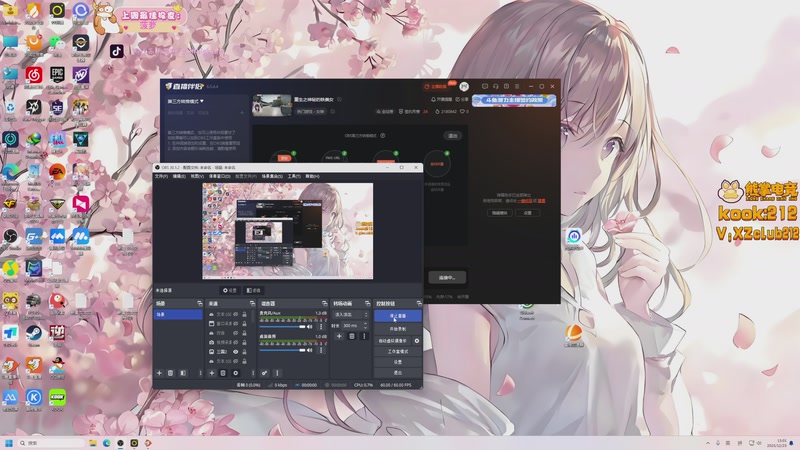Viewport: 800px width, 450px height.
Task: Open virtual camera settings gear icon
Action: (x=417, y=341)
